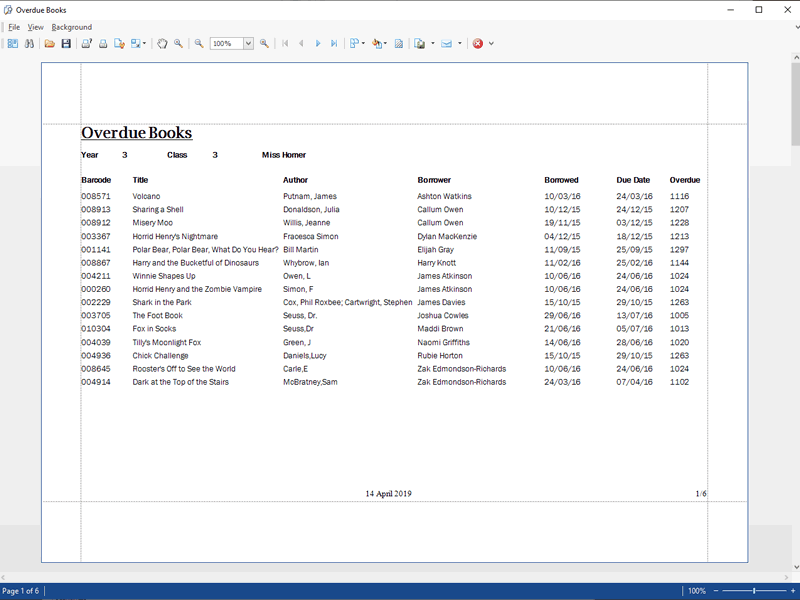Close the preview with the red X icon
Viewport: 800px width, 600px height.
pyautogui.click(x=478, y=44)
